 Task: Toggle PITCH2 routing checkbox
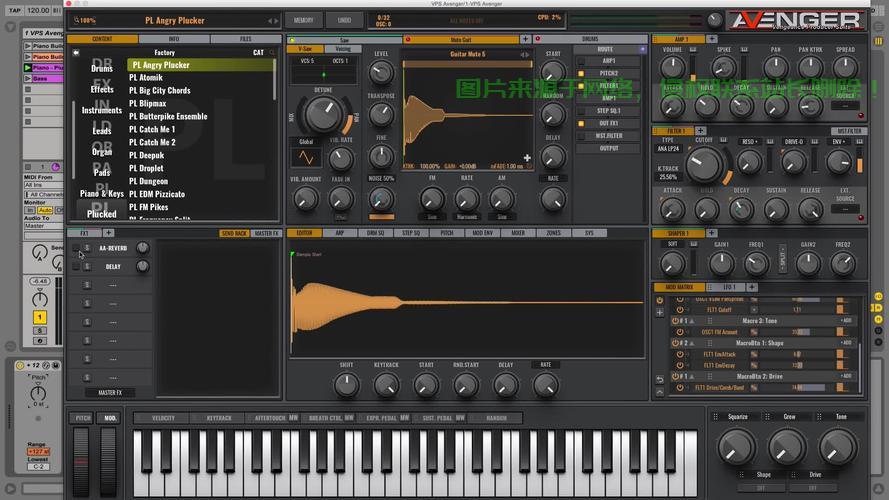(x=581, y=74)
